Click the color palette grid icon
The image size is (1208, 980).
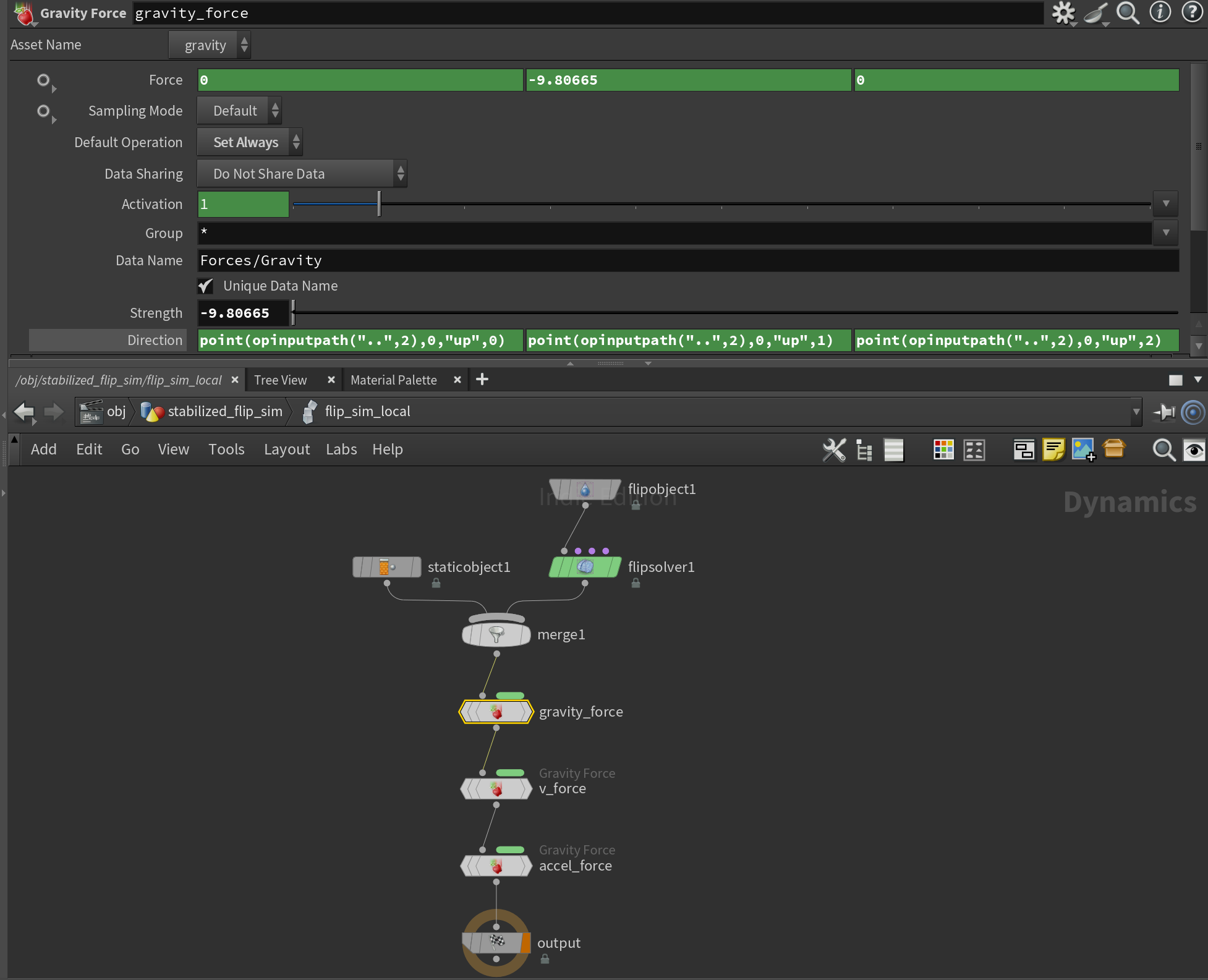tap(943, 450)
